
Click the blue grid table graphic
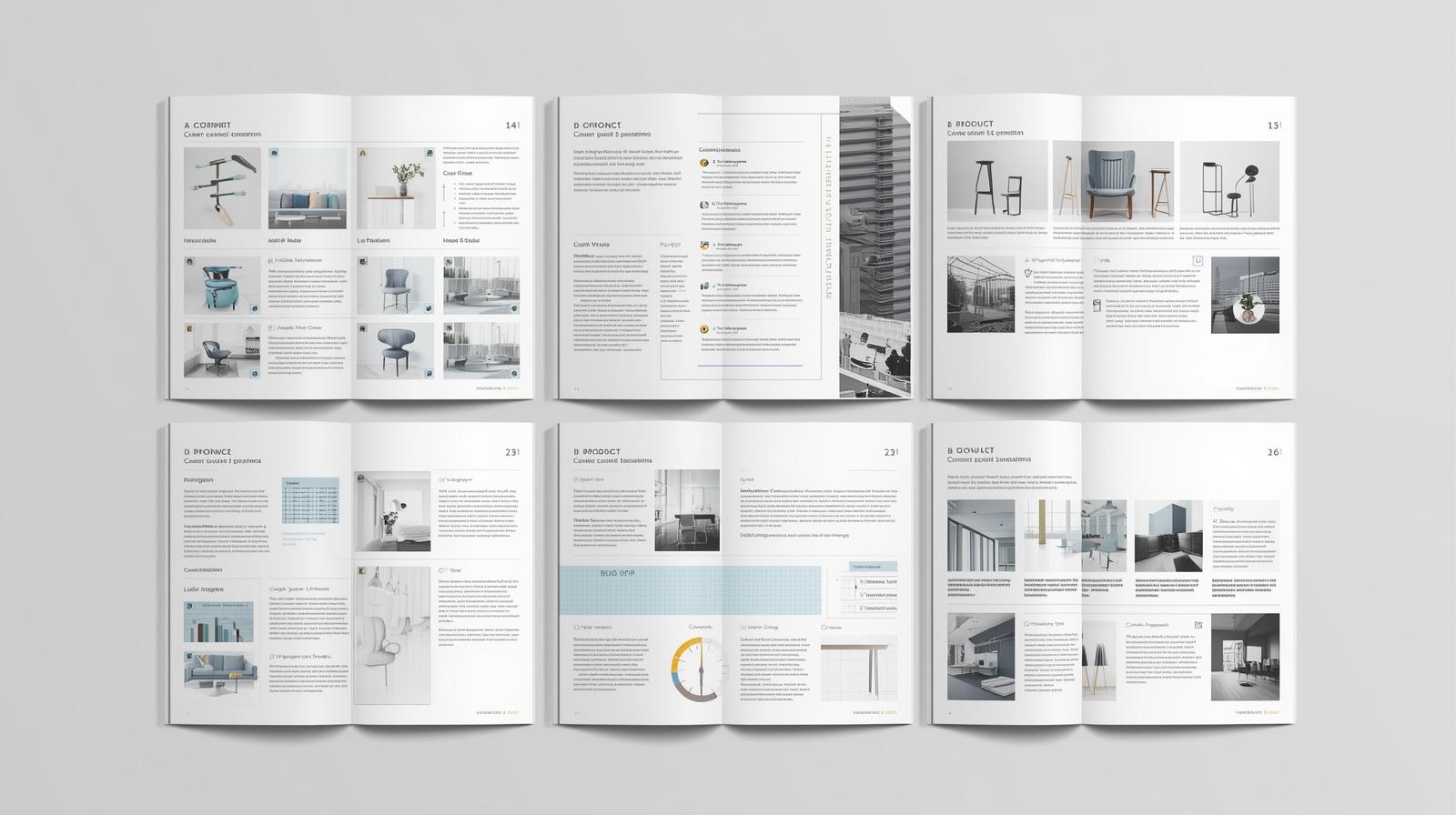tap(310, 501)
